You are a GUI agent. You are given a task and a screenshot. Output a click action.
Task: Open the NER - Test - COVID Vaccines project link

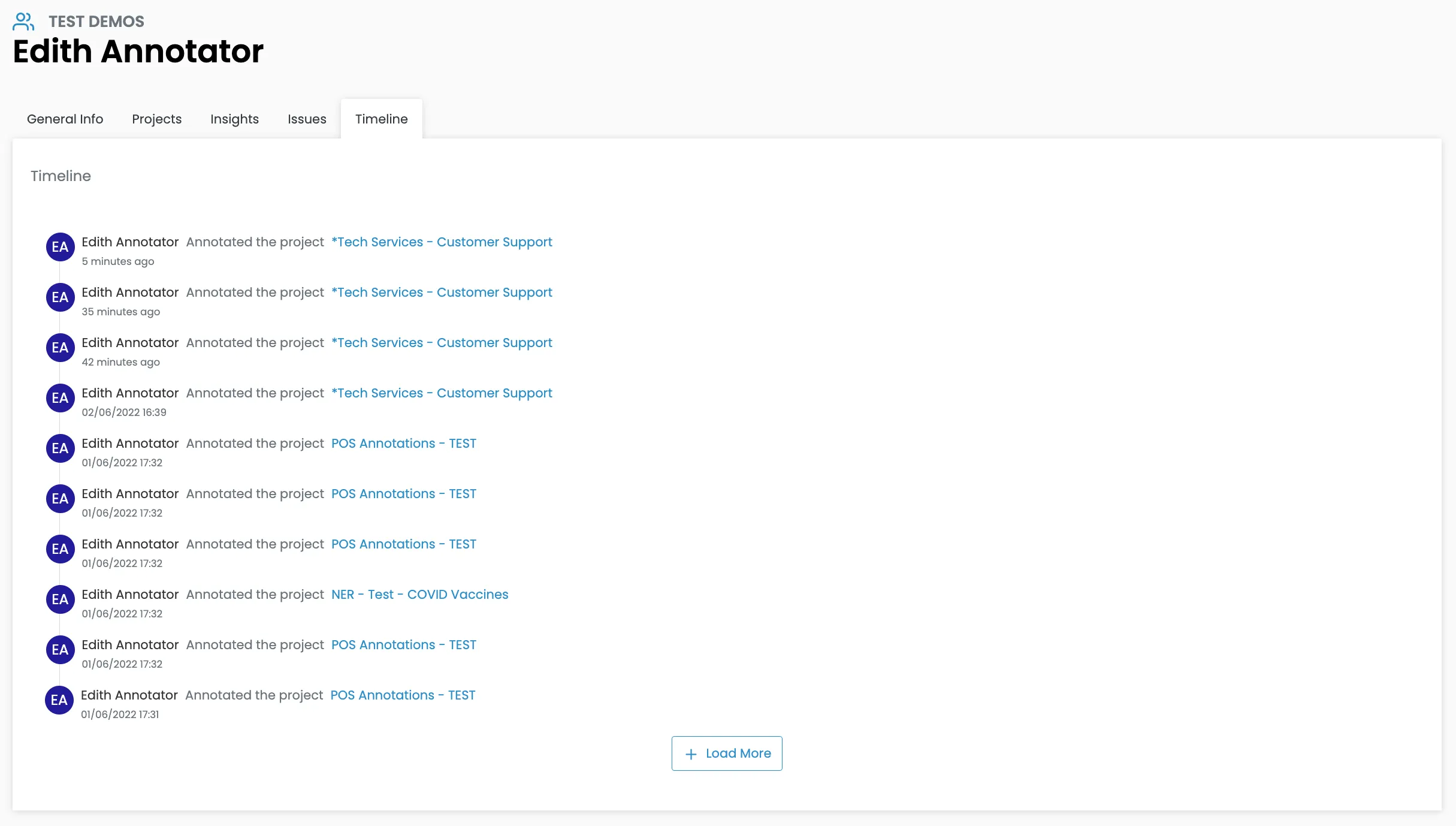coord(419,595)
